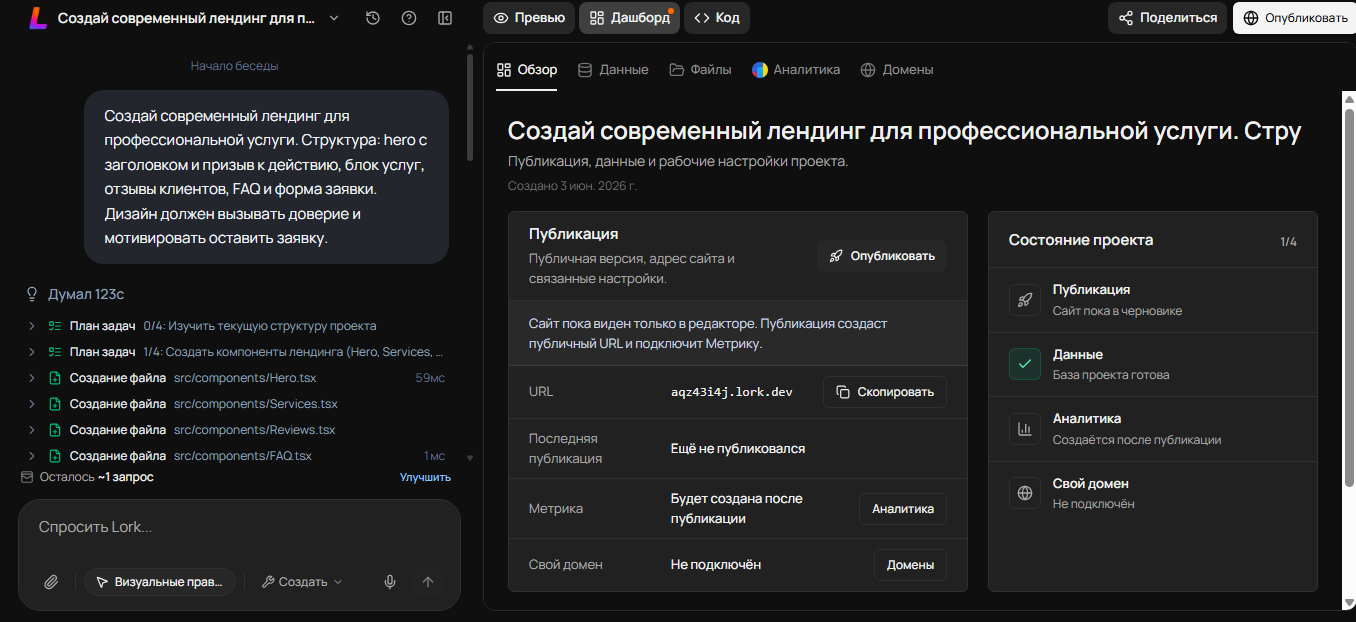This screenshot has width=1356, height=622.
Task: Click the checklist icon on План задач 0/4
Action: (56, 326)
